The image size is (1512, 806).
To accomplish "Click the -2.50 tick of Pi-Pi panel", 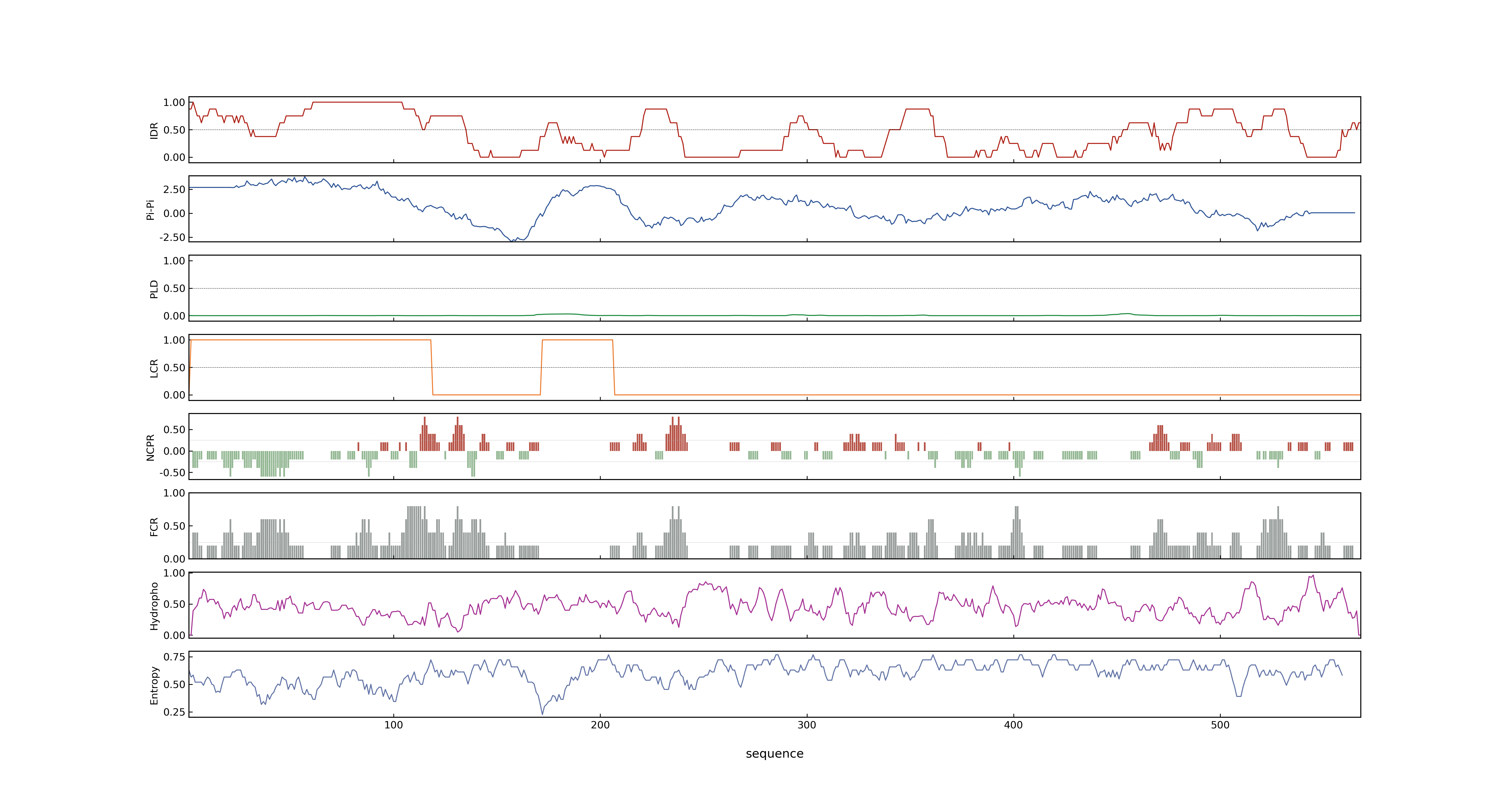I will [172, 237].
